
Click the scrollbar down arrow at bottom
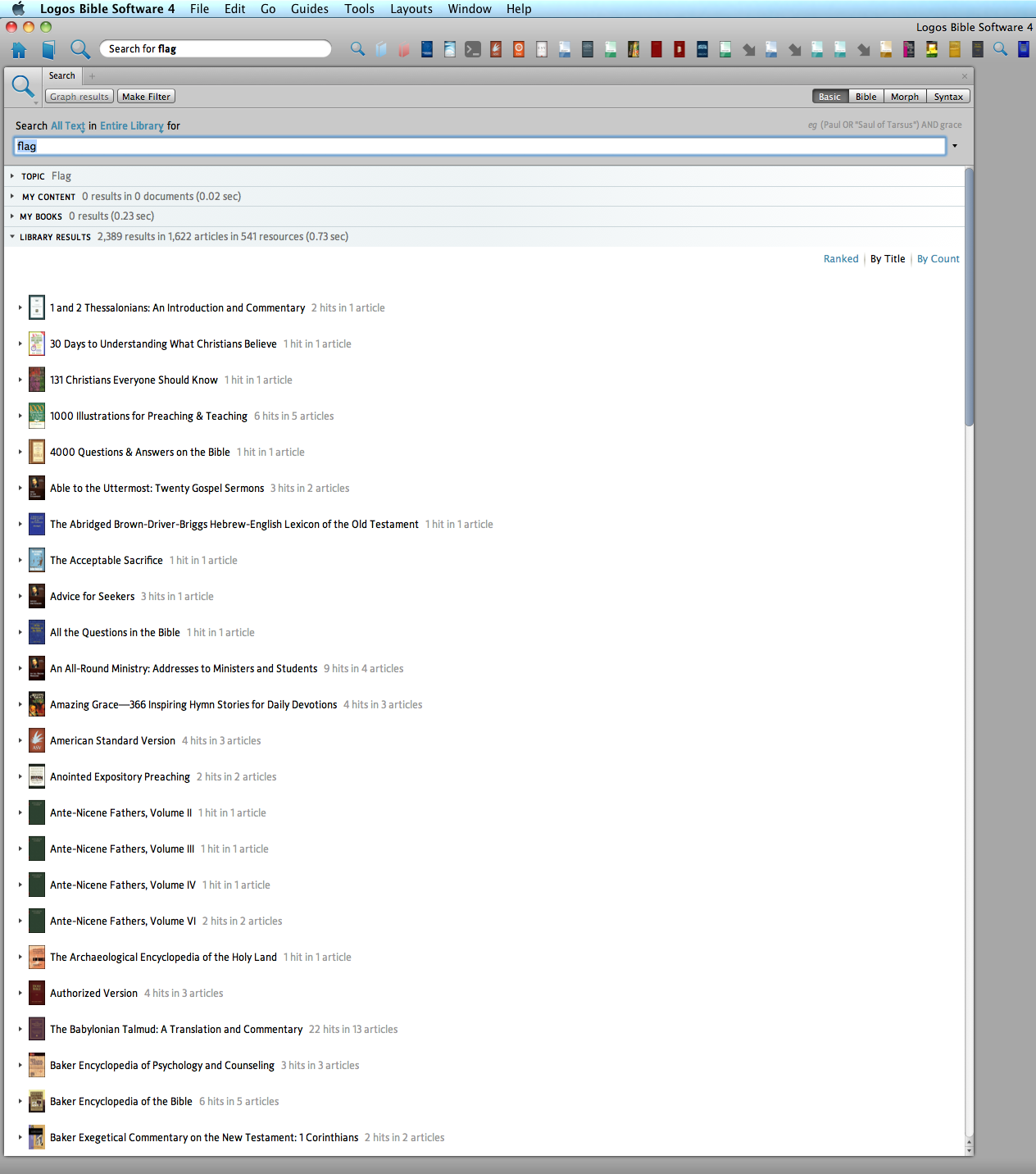click(970, 1150)
